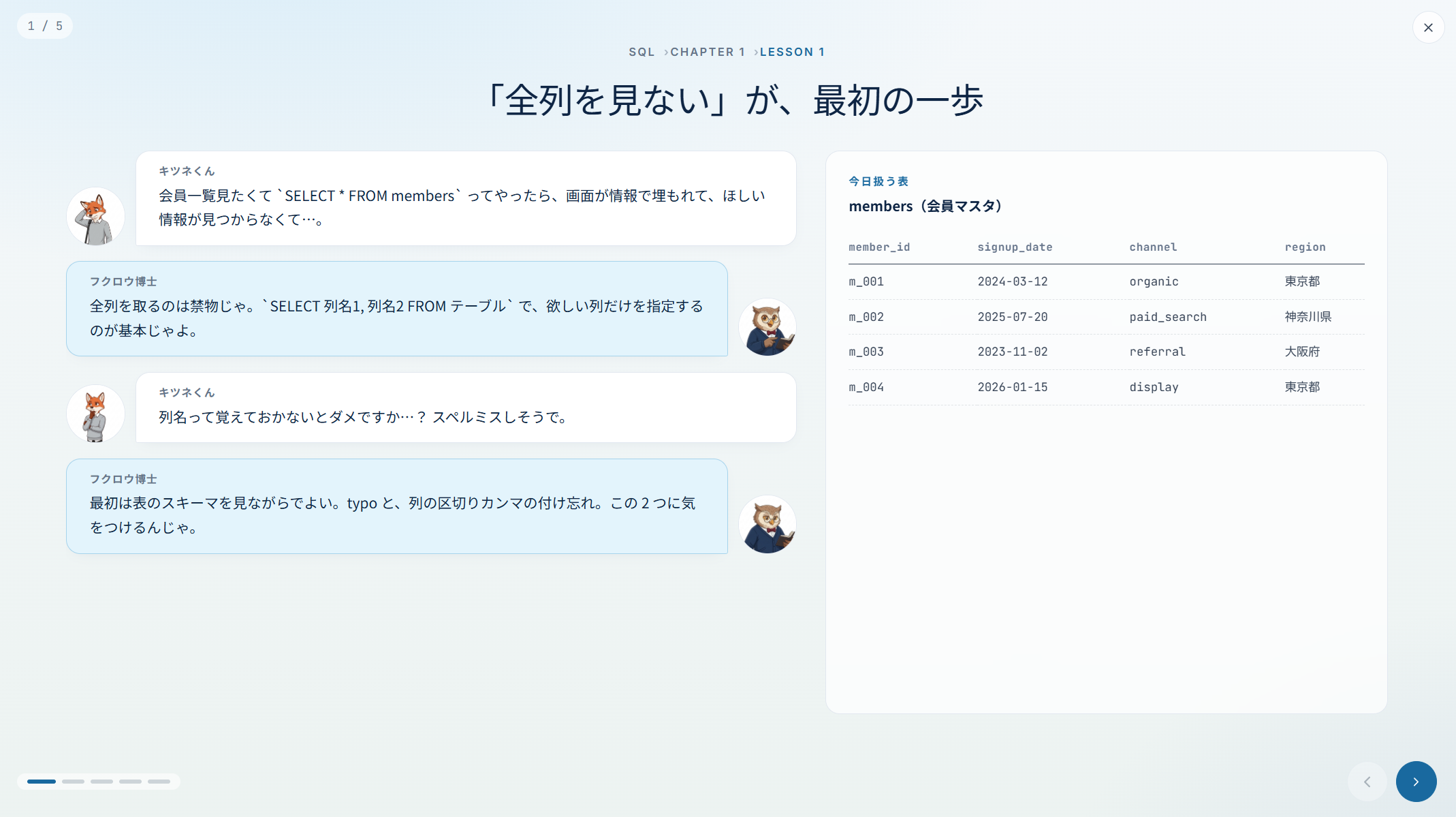Image resolution: width=1456 pixels, height=817 pixels.
Task: Select the LESSON 1 breadcrumb
Action: [792, 52]
